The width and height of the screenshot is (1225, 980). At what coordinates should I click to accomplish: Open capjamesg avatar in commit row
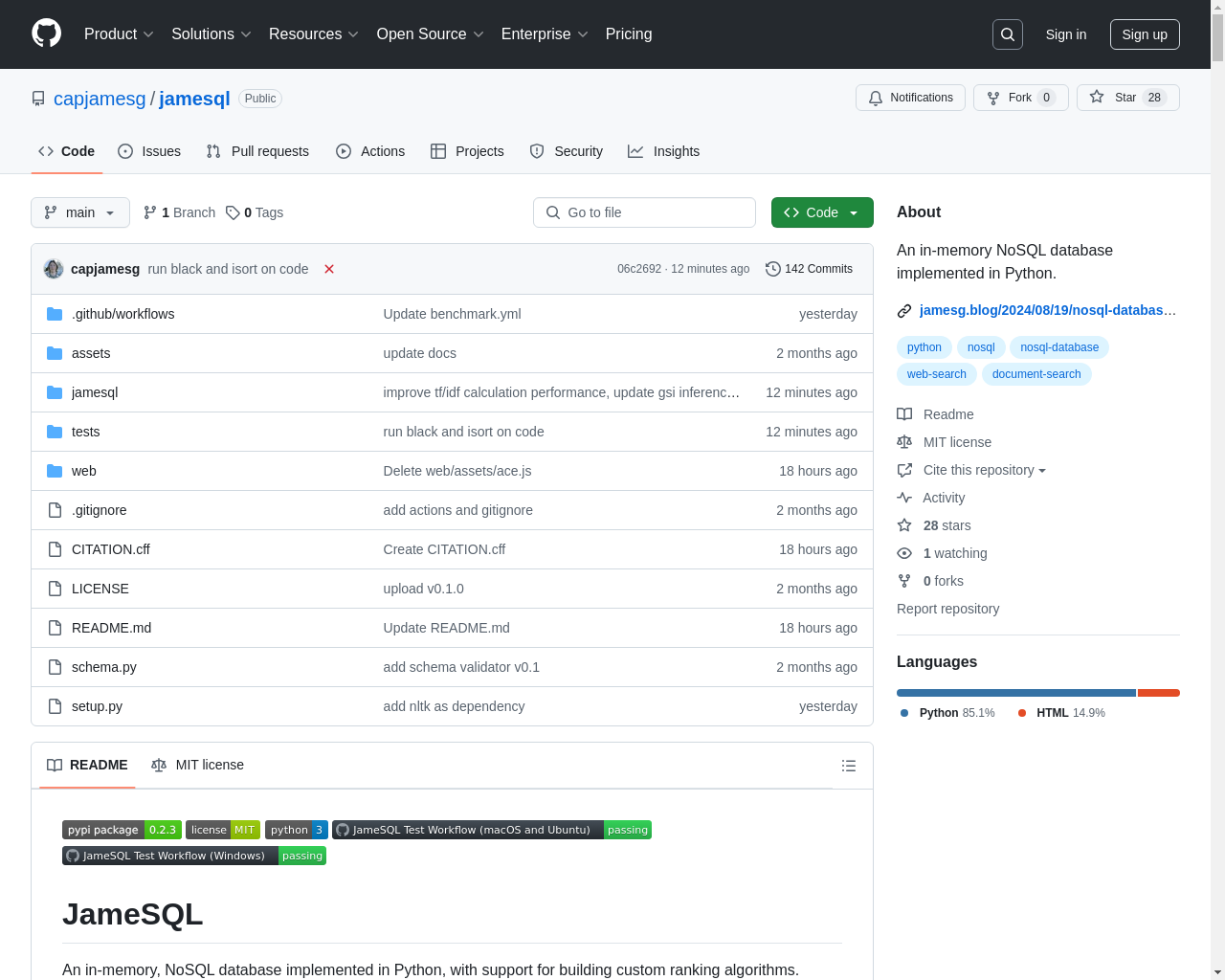tap(54, 269)
